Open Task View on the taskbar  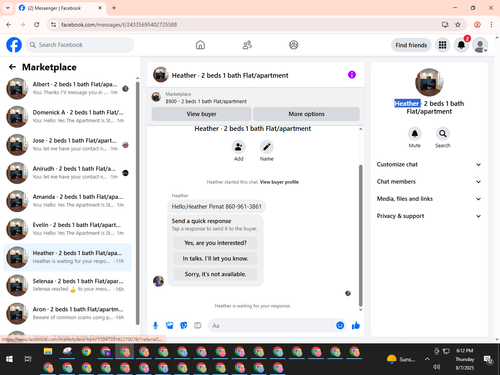(x=28, y=359)
